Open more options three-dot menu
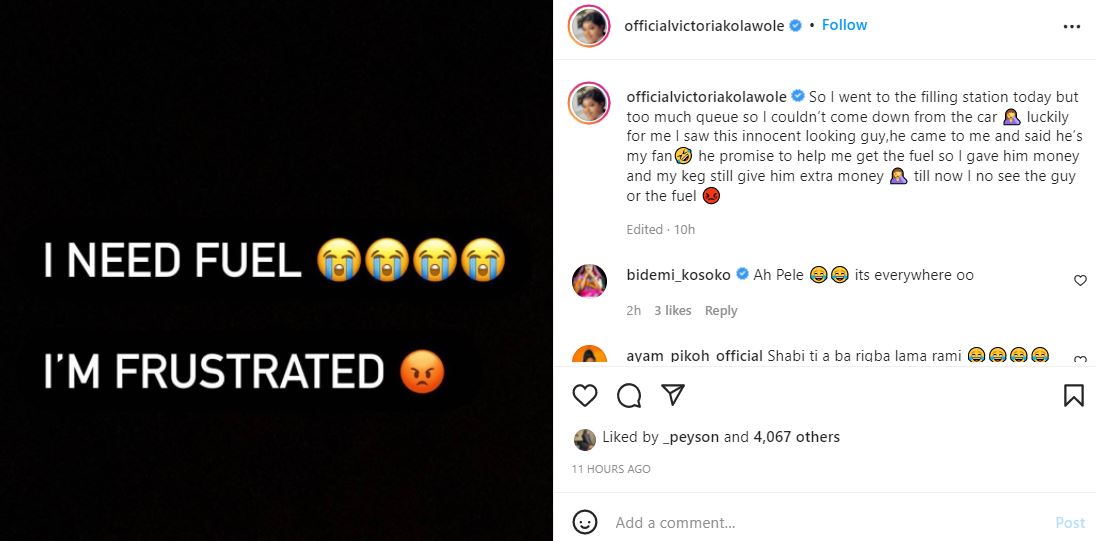The height and width of the screenshot is (541, 1096). (1072, 26)
